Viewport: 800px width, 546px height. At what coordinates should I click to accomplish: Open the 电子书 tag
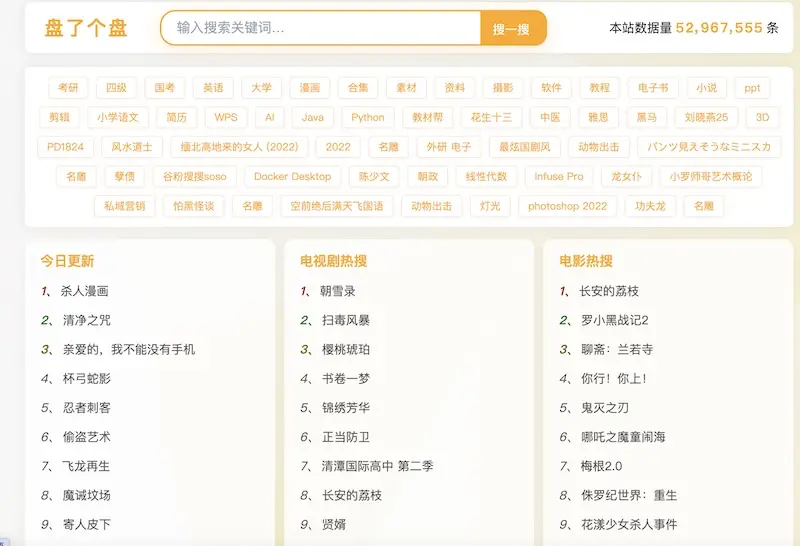(x=653, y=88)
